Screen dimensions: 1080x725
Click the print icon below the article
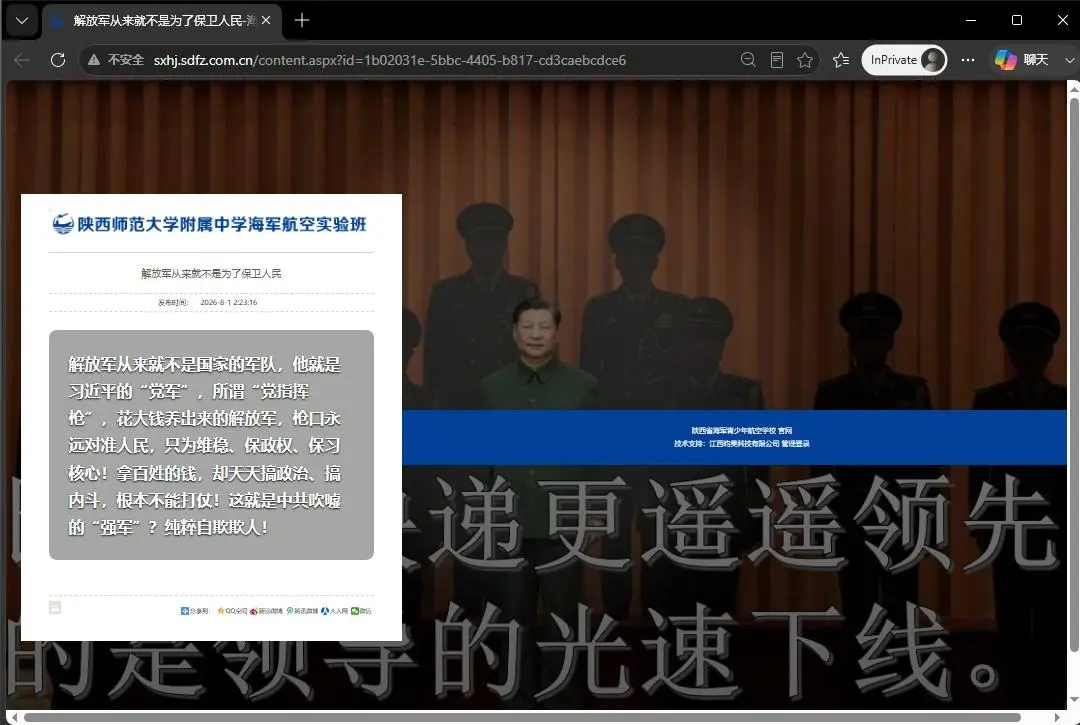point(55,607)
